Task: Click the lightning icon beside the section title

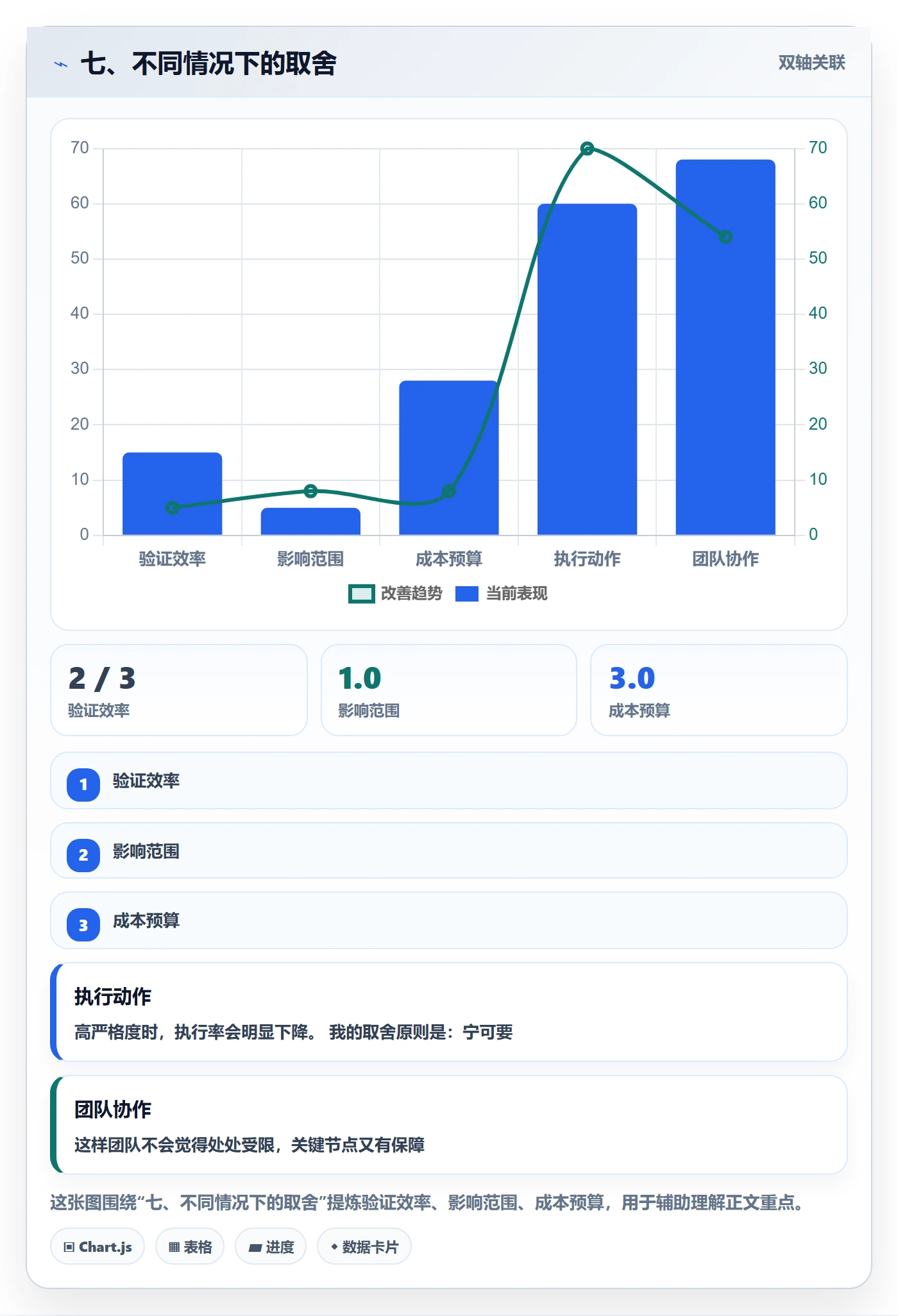Action: pos(61,64)
